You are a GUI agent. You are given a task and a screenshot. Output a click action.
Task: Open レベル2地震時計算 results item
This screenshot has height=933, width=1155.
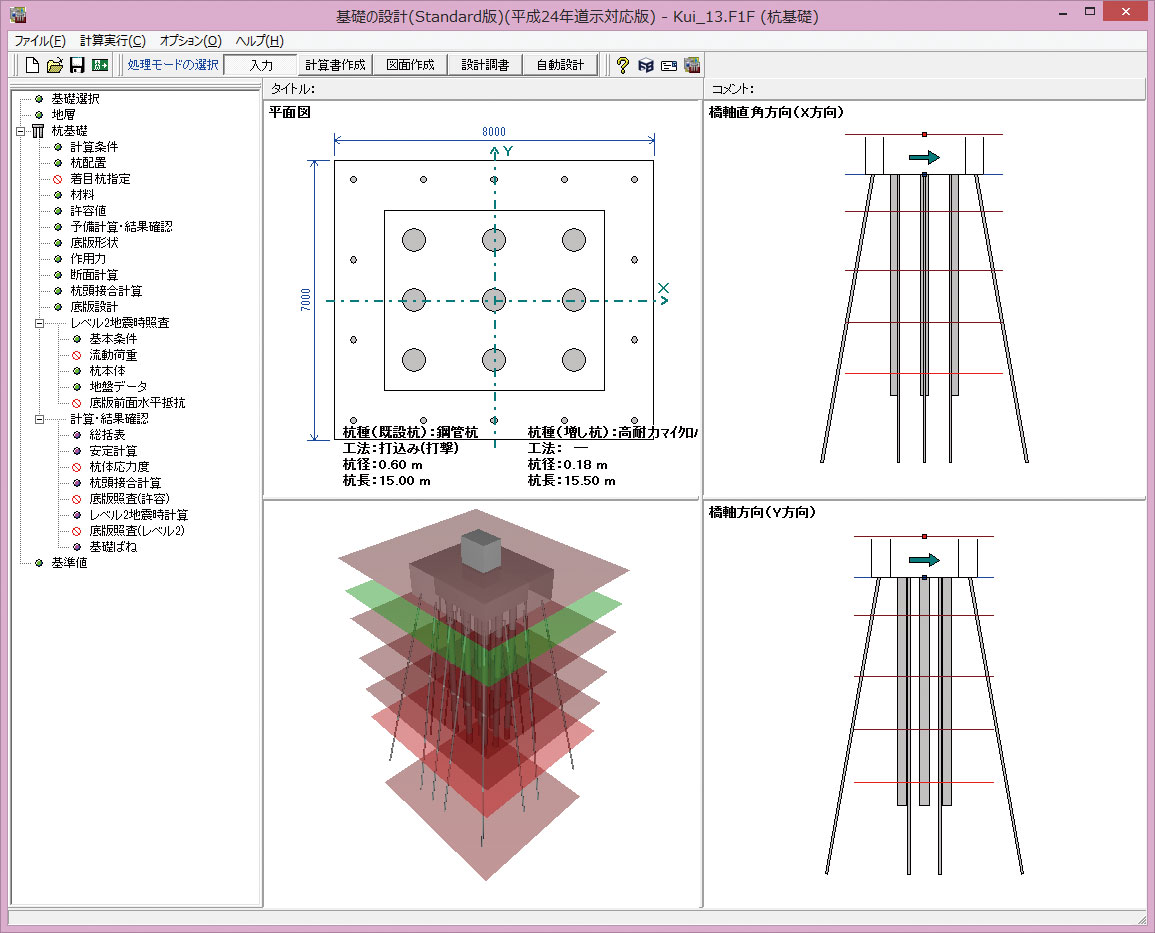pyautogui.click(x=139, y=515)
